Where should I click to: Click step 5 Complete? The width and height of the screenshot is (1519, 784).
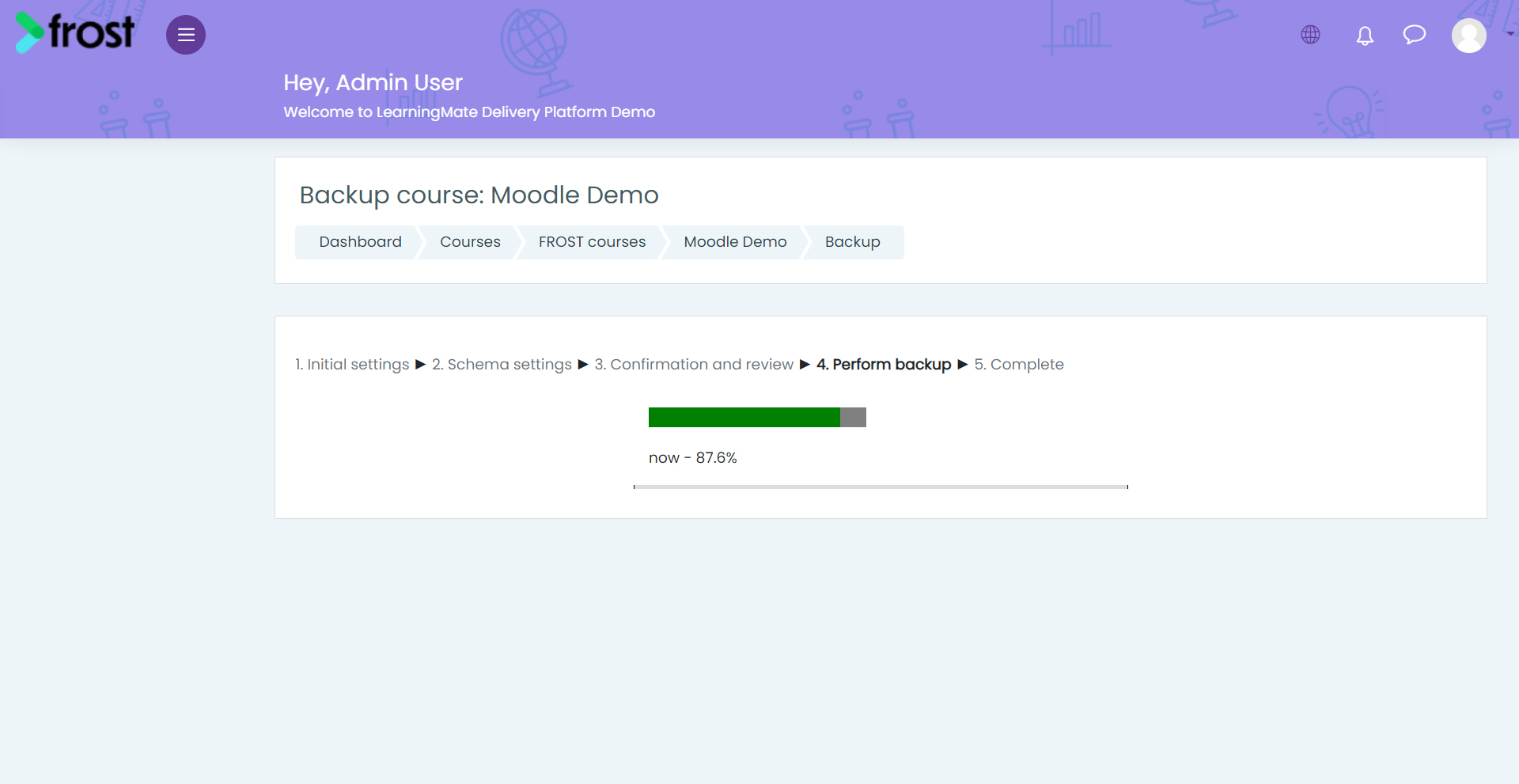coord(1019,365)
